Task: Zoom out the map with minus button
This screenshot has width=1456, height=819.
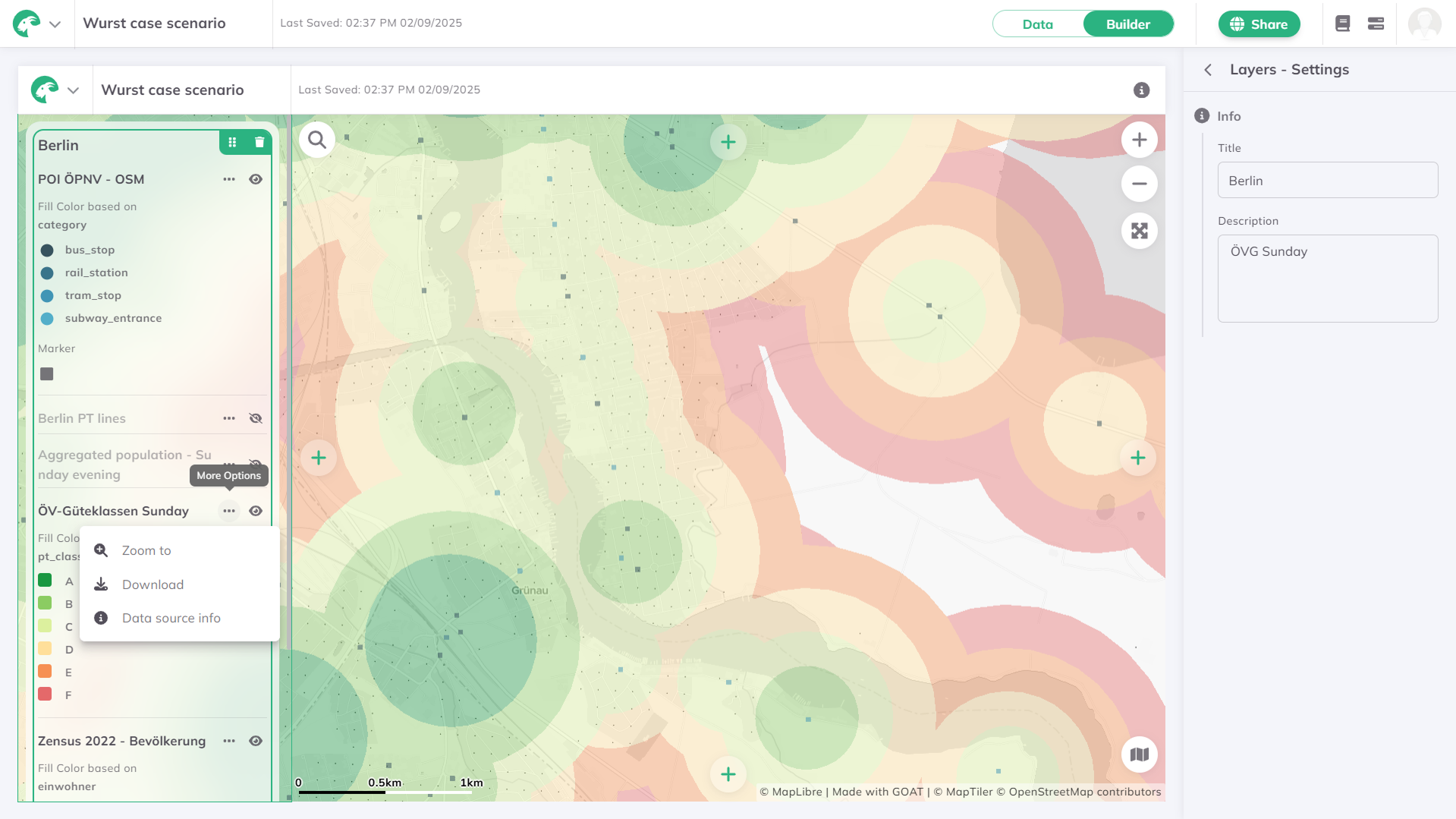Action: [1139, 184]
